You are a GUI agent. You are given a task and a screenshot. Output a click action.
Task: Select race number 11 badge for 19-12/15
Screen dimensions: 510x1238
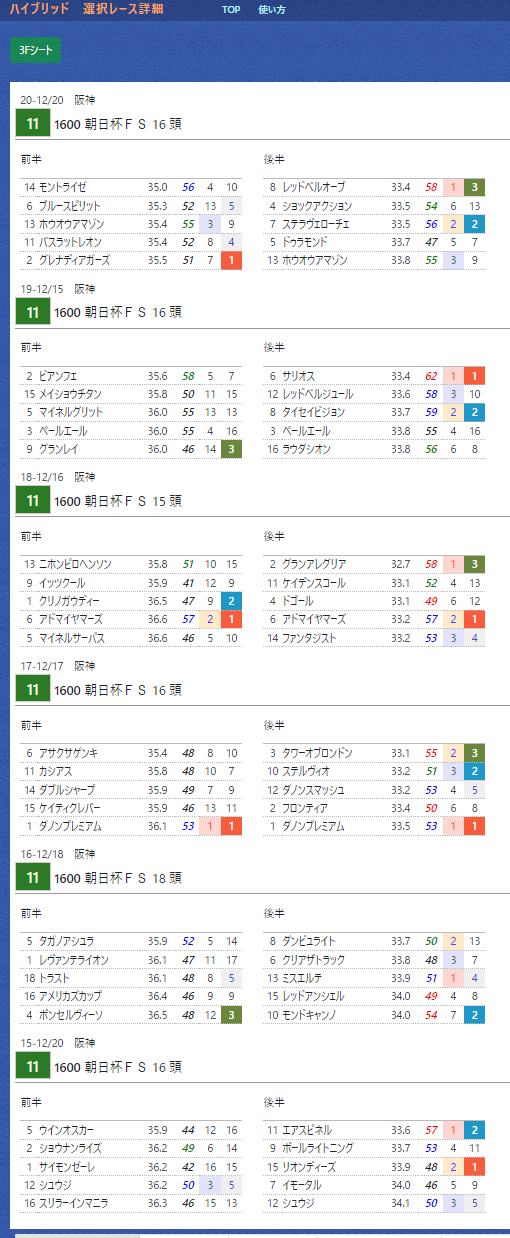tap(33, 313)
